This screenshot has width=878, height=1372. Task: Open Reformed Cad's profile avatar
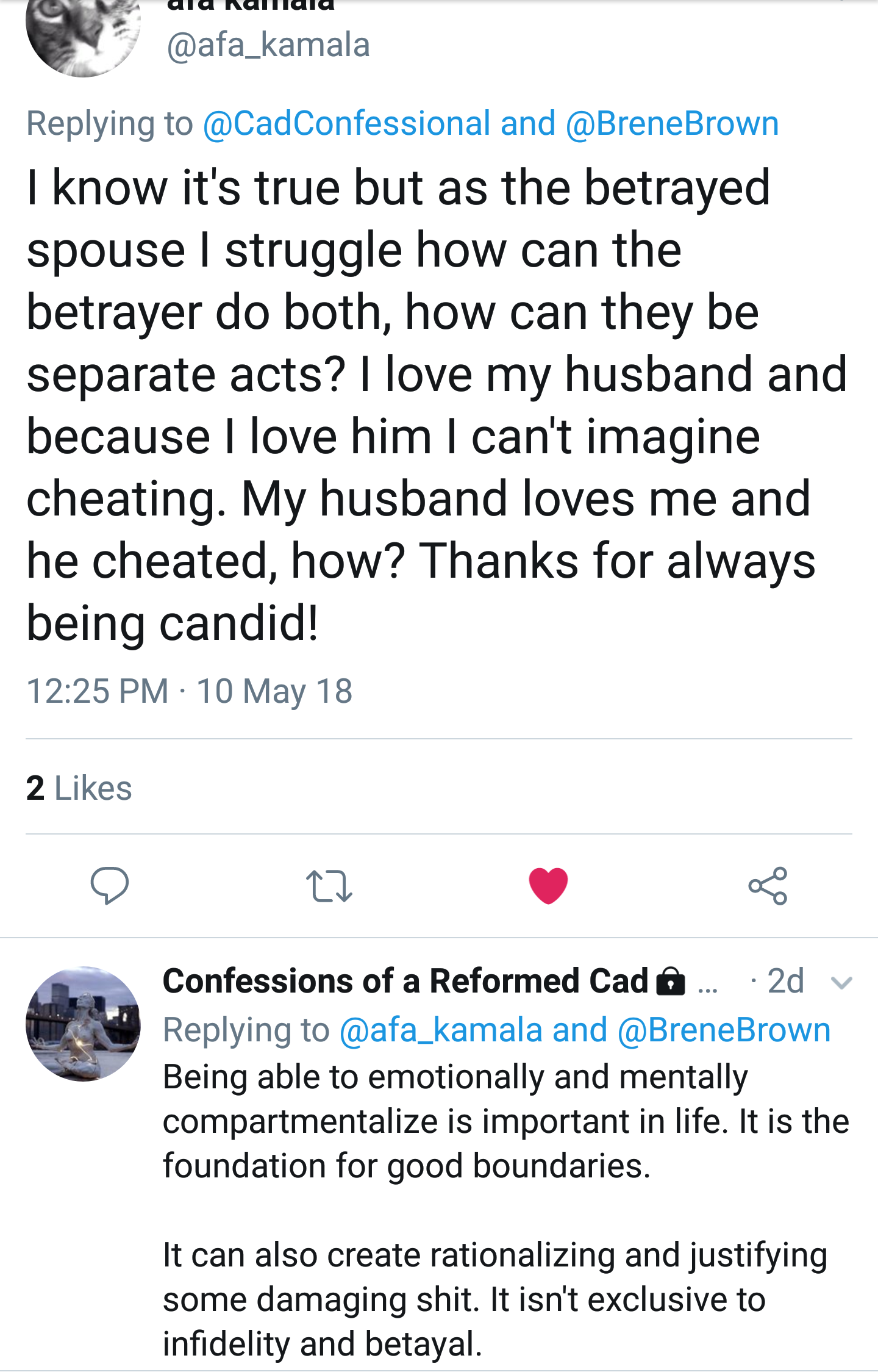coord(83,1024)
